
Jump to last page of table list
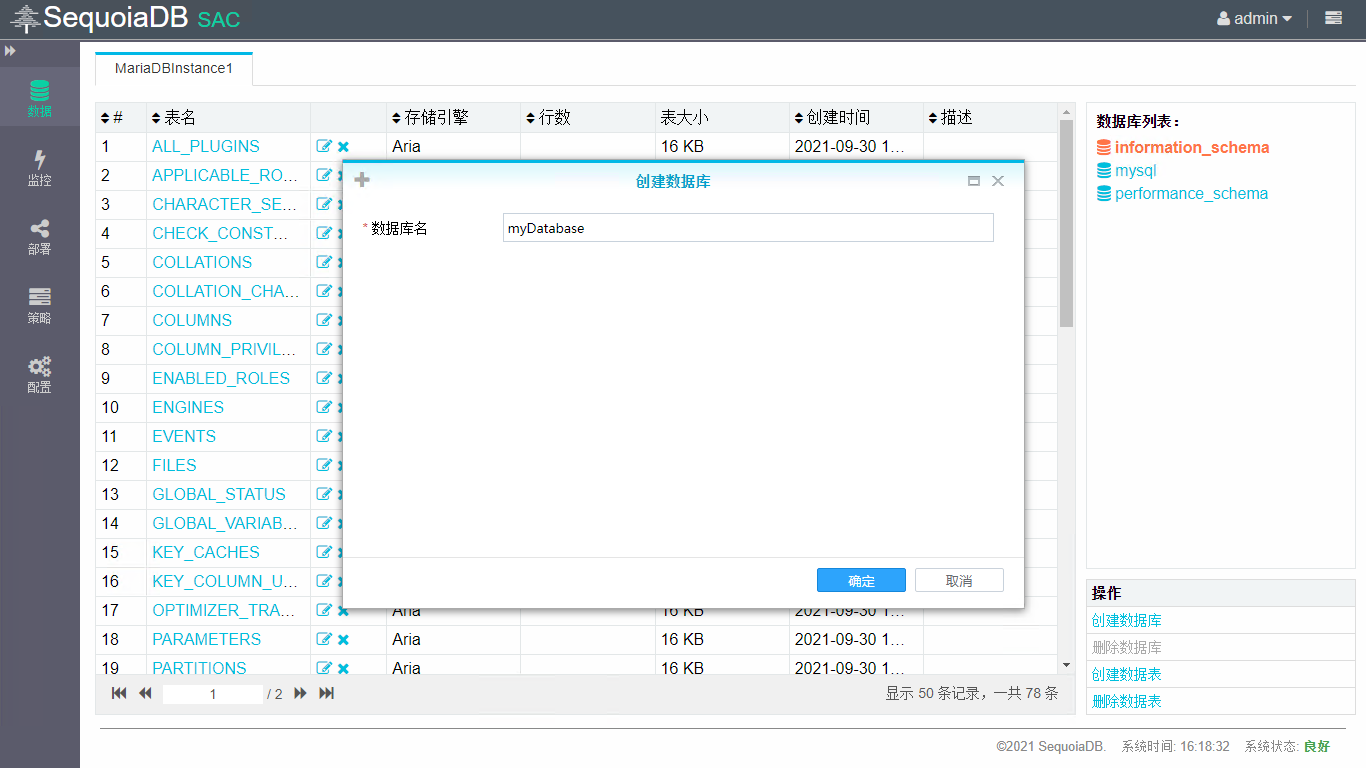coord(326,693)
